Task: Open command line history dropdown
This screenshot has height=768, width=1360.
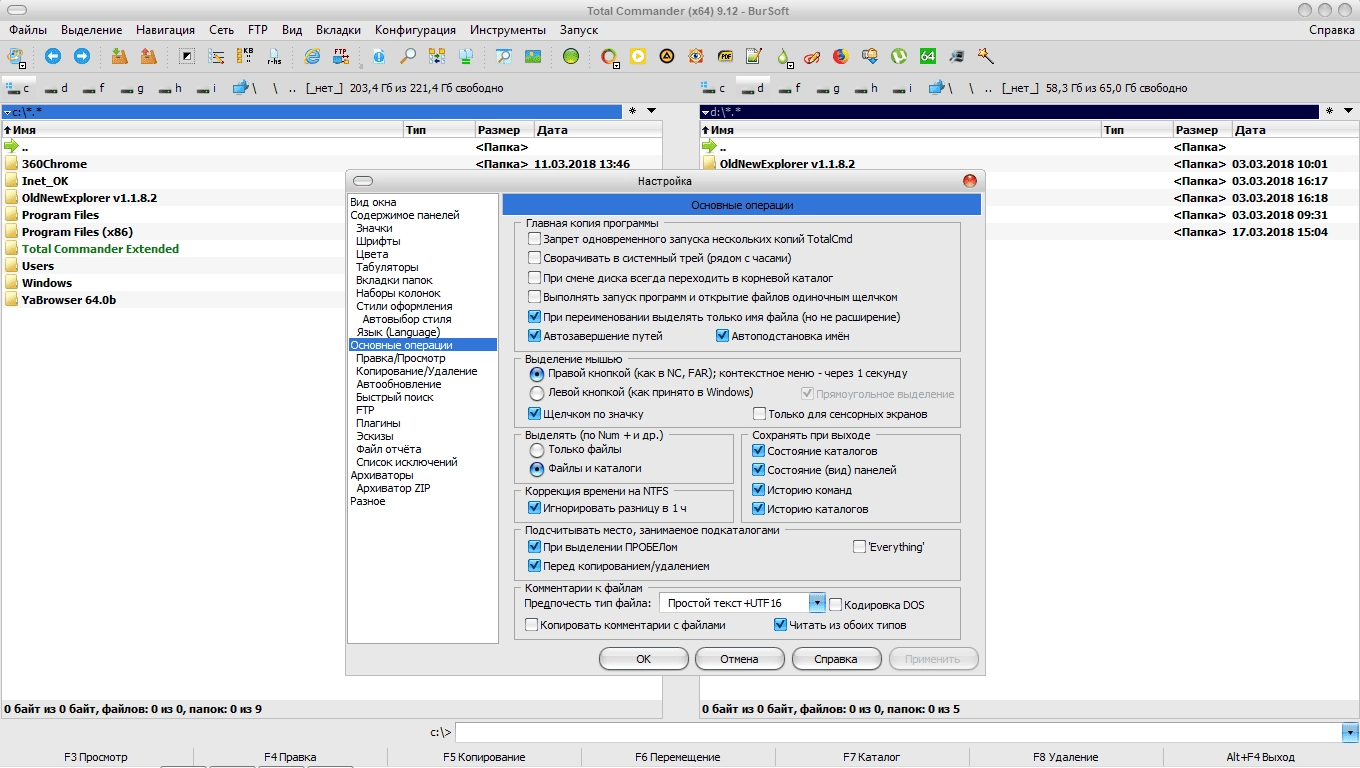Action: tap(1349, 733)
